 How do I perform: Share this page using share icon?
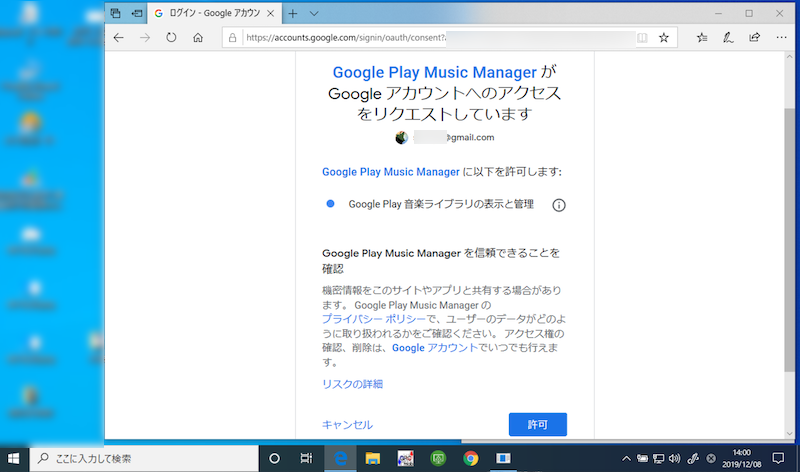coord(755,38)
